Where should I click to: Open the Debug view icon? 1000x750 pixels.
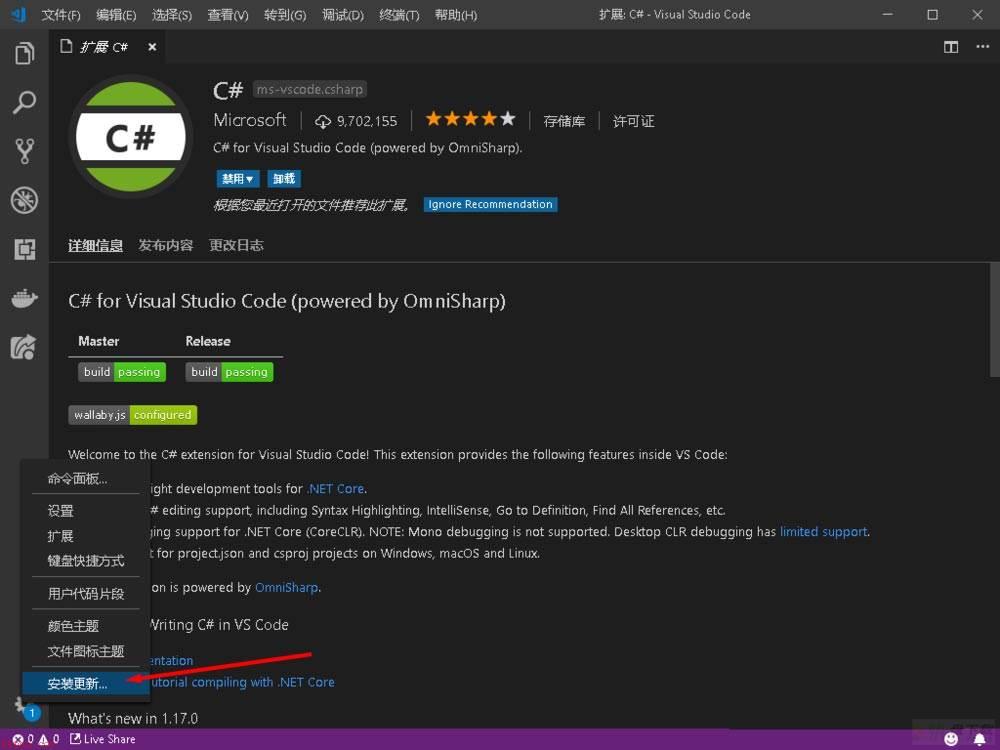[x=24, y=200]
